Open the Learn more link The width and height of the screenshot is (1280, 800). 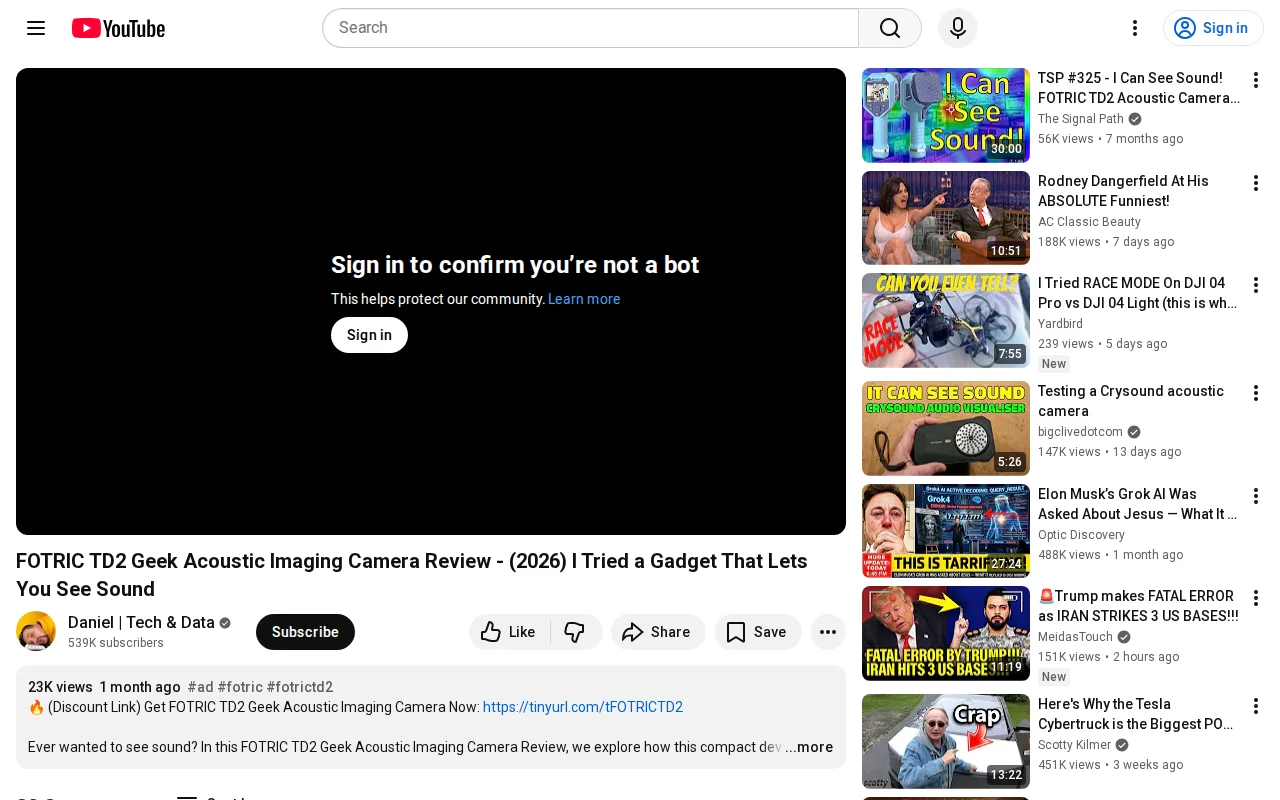coord(584,299)
